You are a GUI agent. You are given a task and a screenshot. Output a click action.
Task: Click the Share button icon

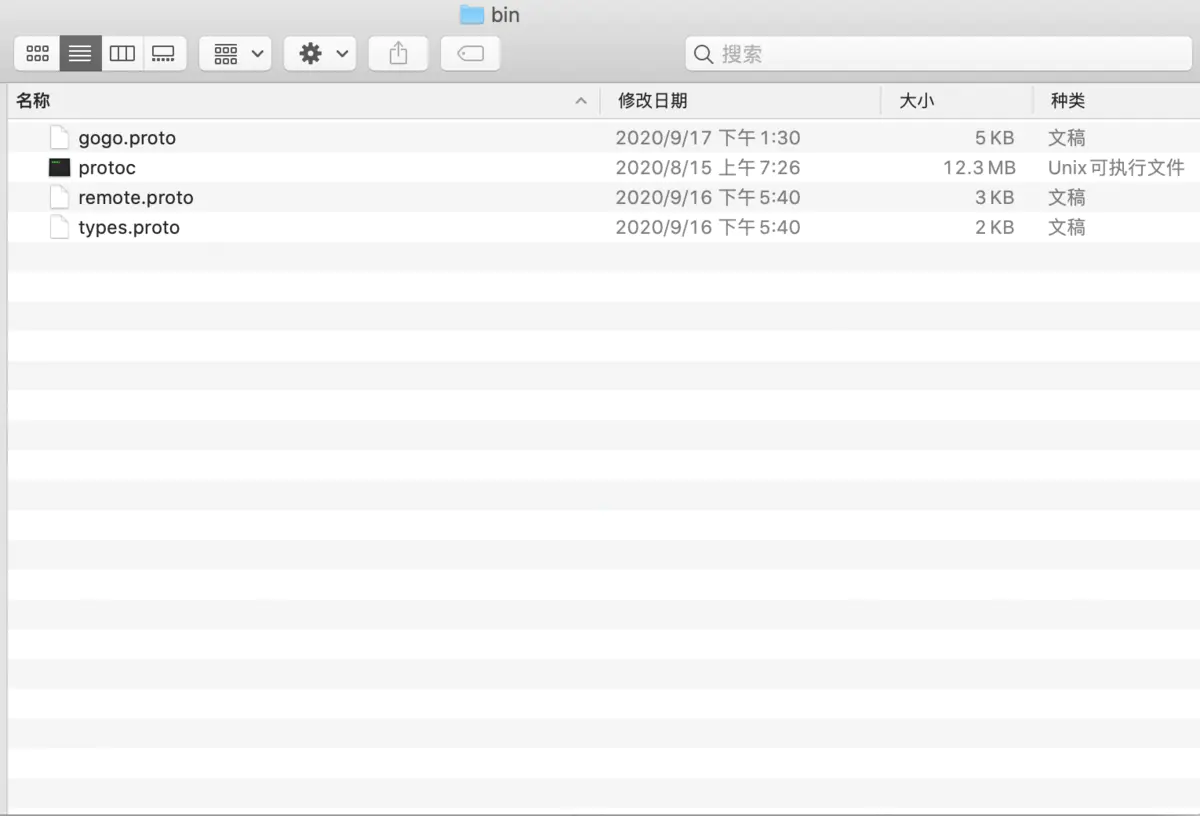[x=398, y=53]
